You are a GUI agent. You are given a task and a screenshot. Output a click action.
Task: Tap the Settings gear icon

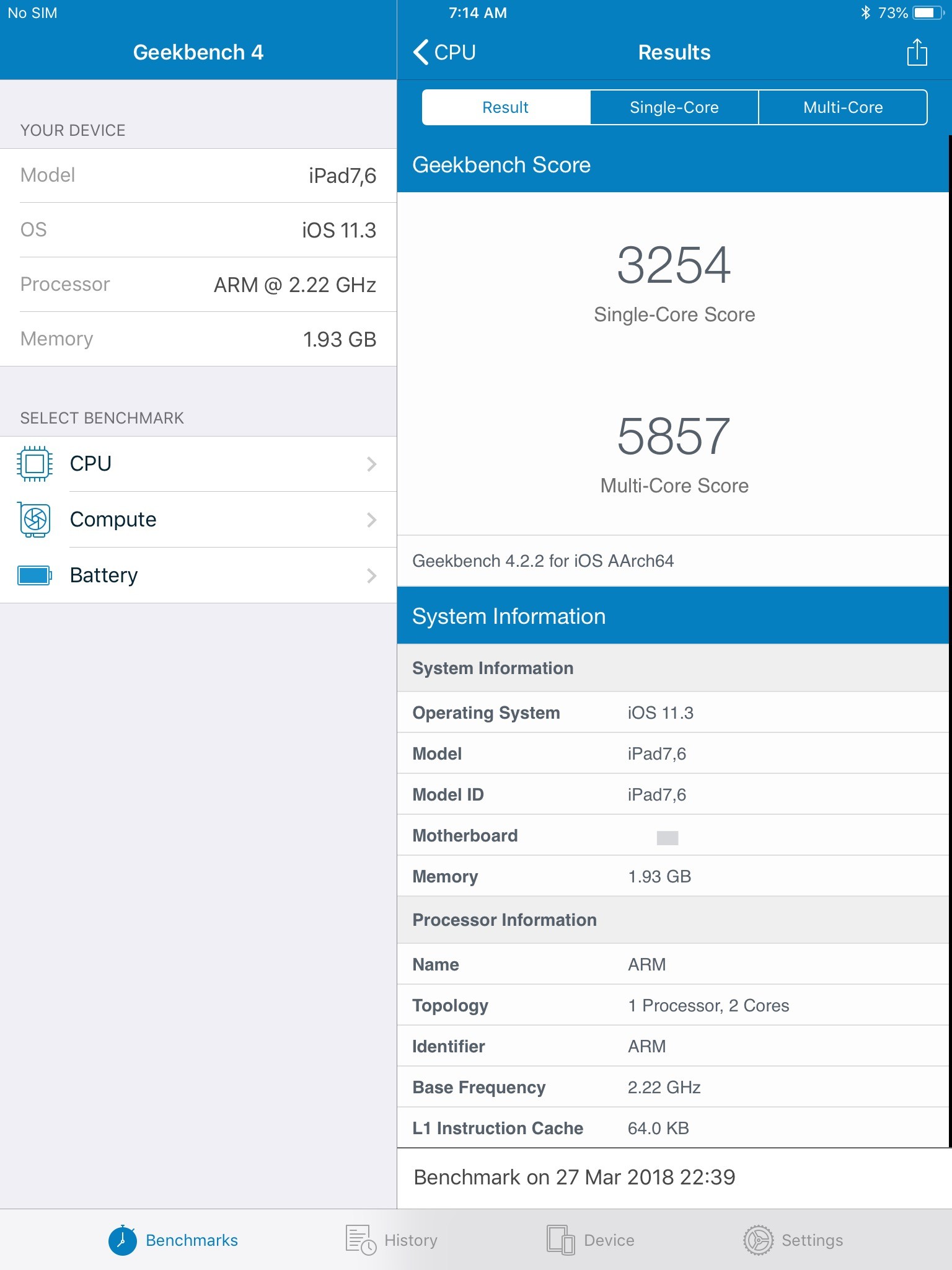(758, 1240)
